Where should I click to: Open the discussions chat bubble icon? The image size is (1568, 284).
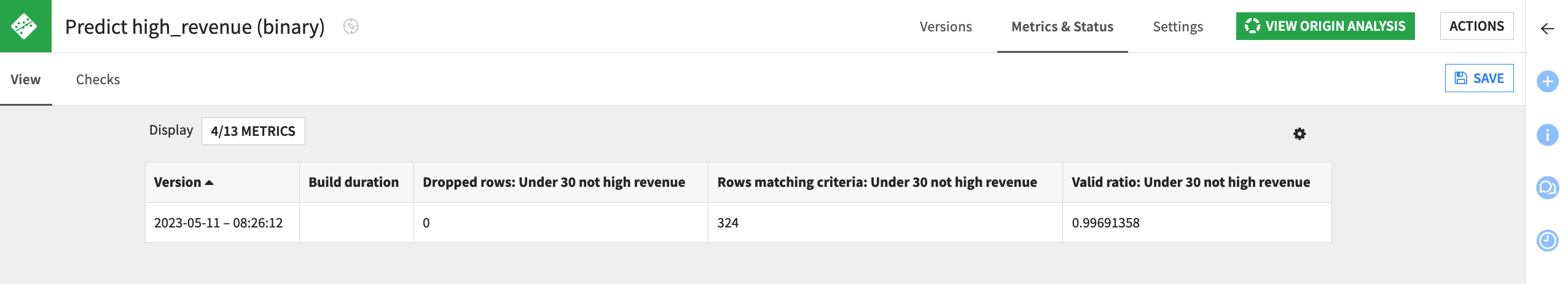[x=1547, y=187]
